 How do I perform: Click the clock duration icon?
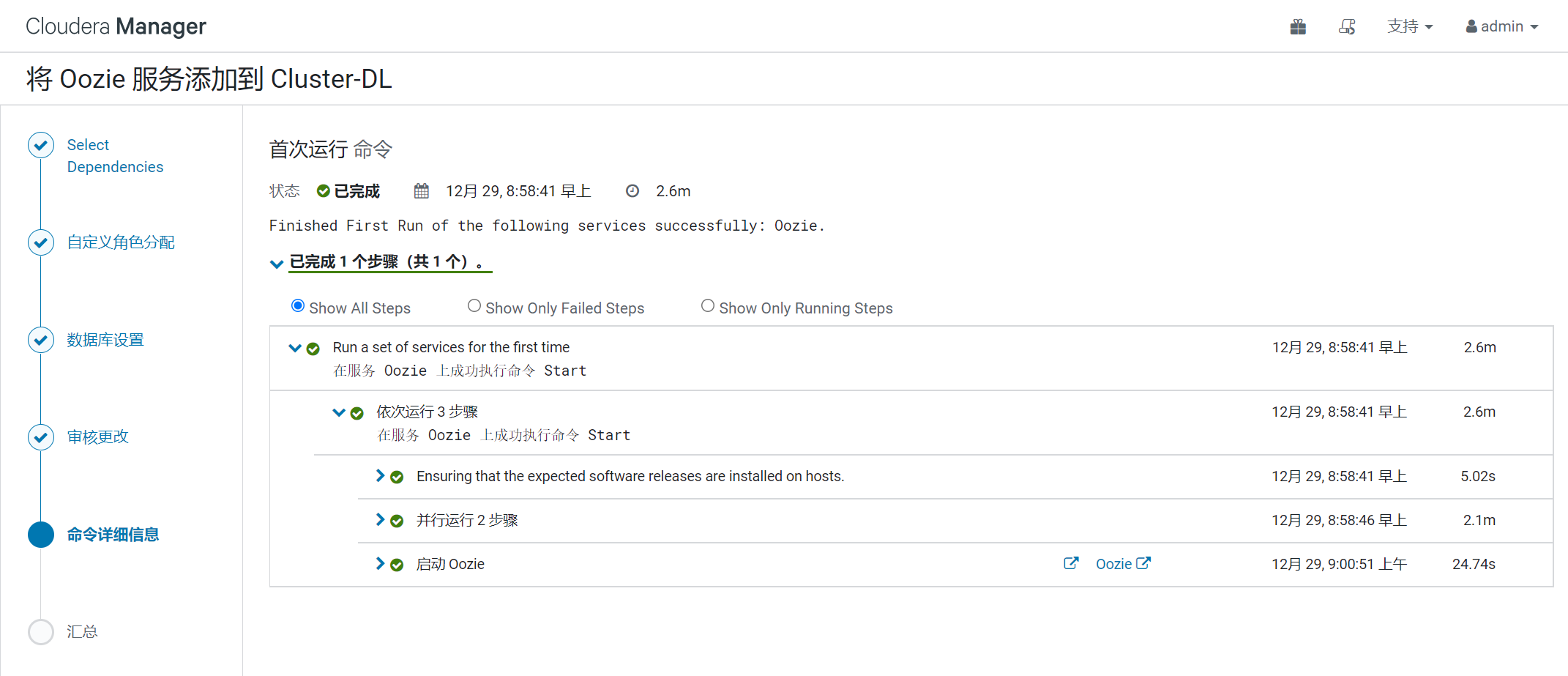click(x=632, y=191)
